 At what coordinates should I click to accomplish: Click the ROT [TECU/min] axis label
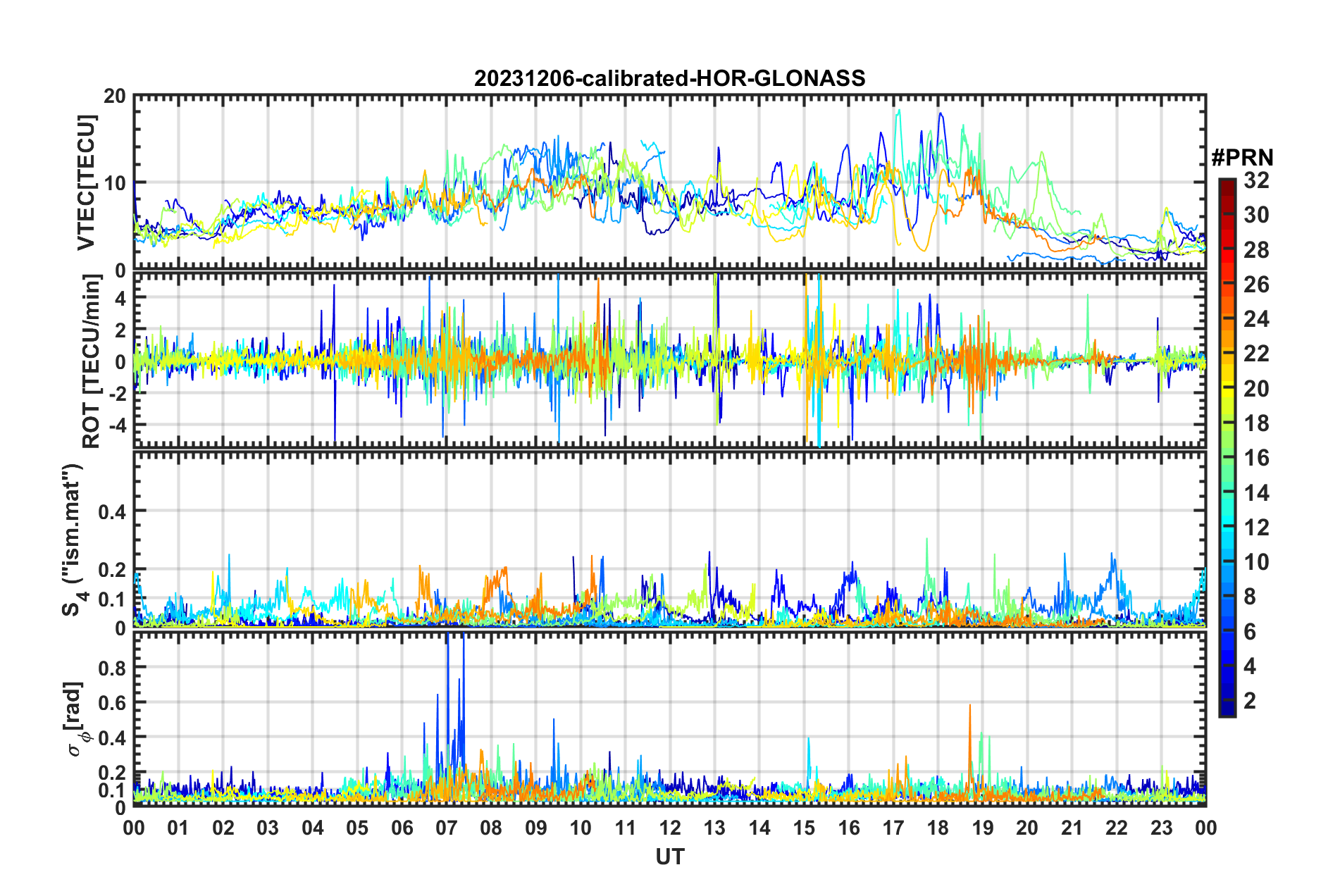(91, 361)
